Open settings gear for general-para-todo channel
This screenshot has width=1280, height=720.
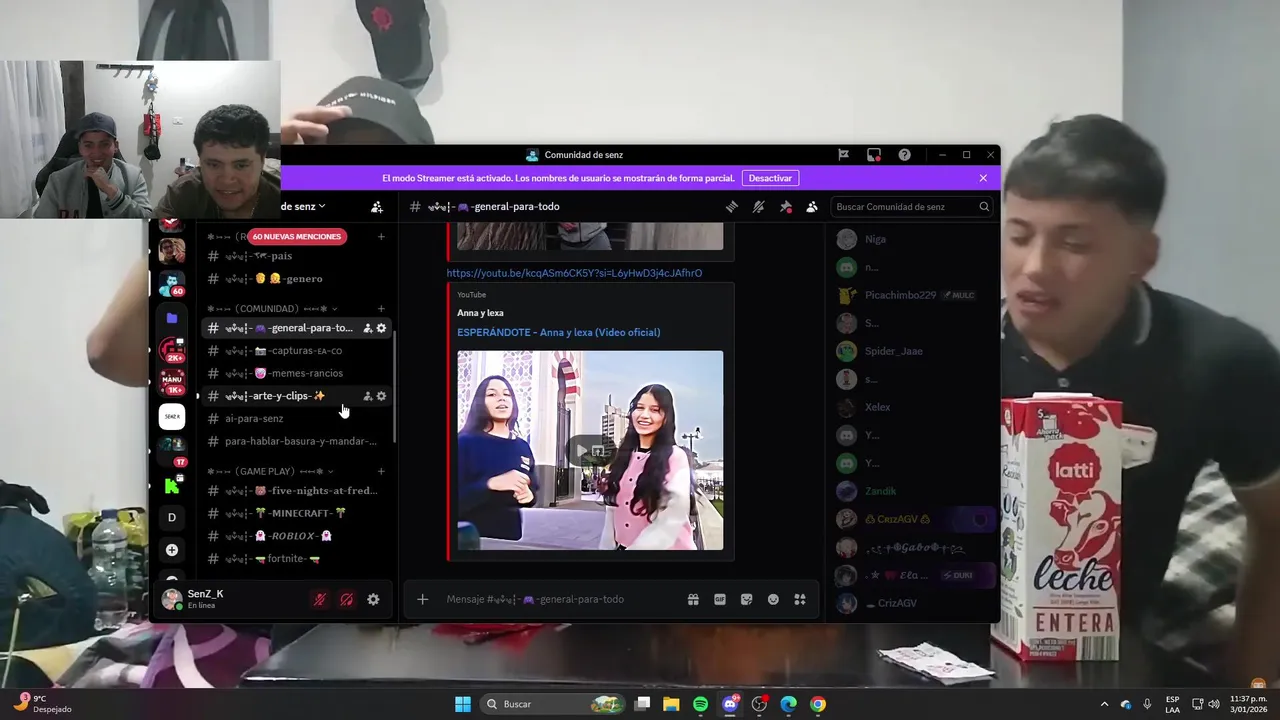point(381,328)
